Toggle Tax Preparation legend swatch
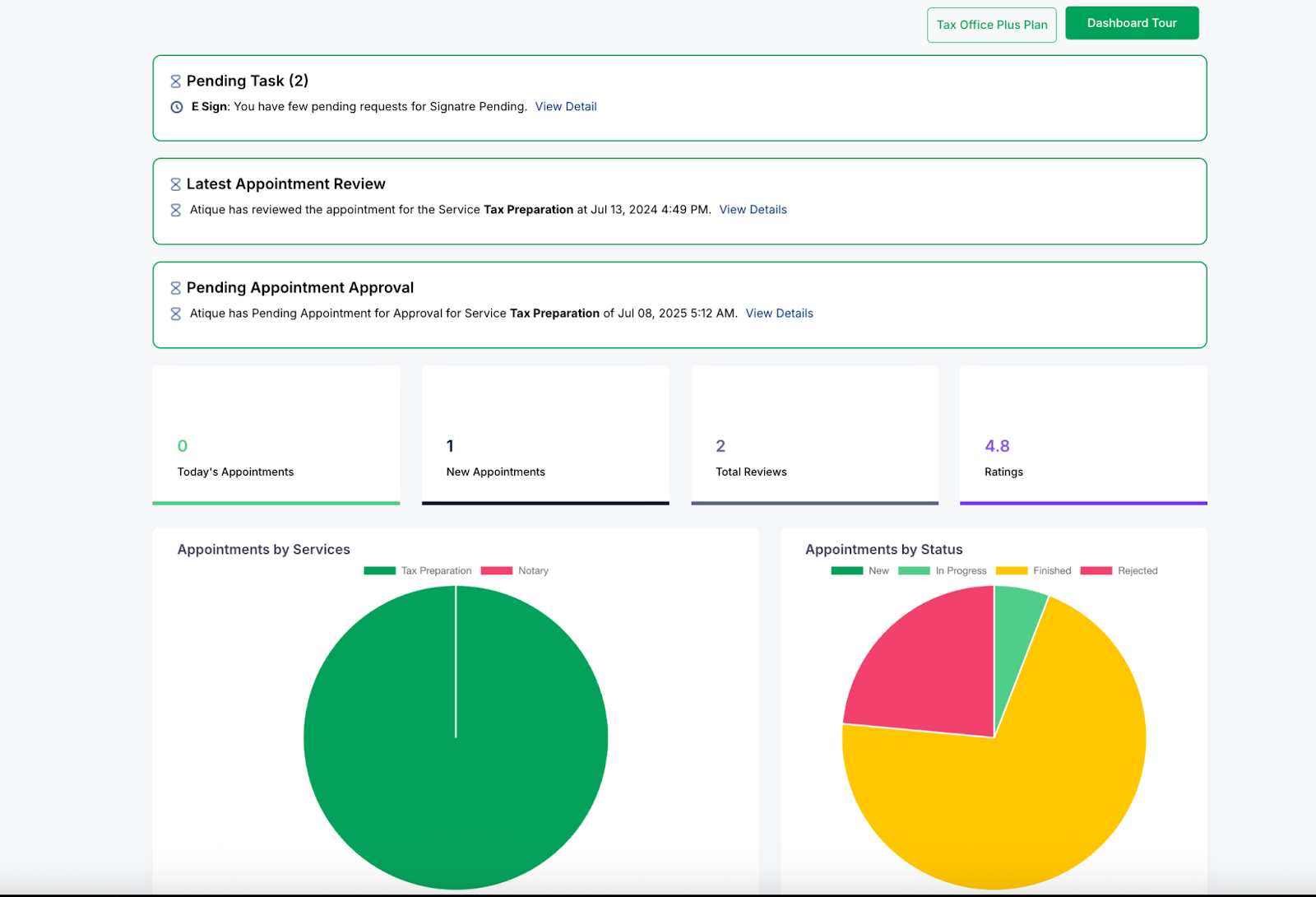This screenshot has height=897, width=1316. coord(379,570)
